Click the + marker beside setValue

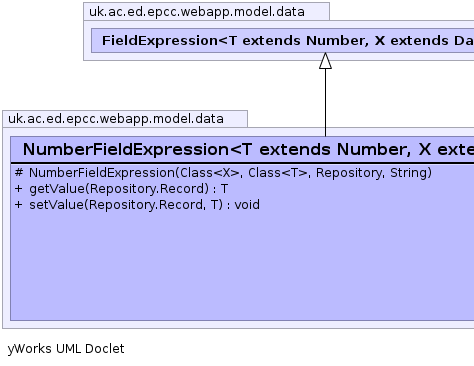(x=19, y=204)
